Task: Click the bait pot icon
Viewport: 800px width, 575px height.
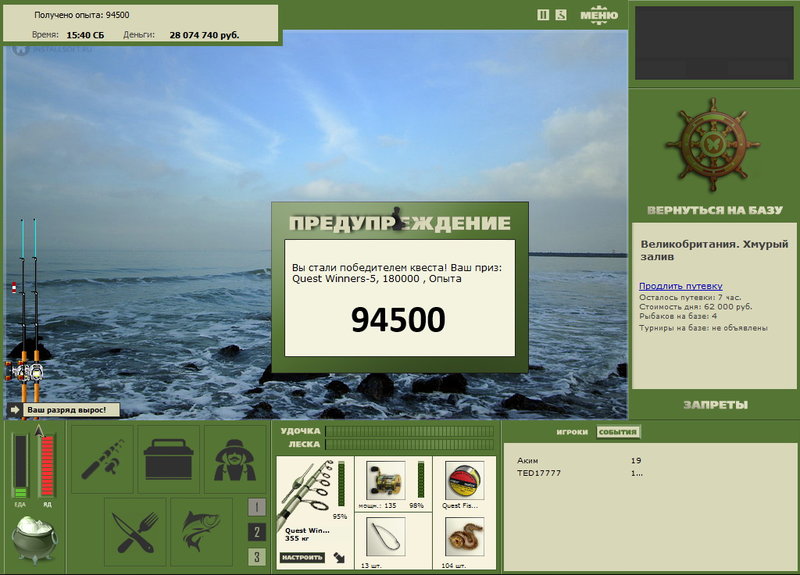Action: tap(34, 539)
